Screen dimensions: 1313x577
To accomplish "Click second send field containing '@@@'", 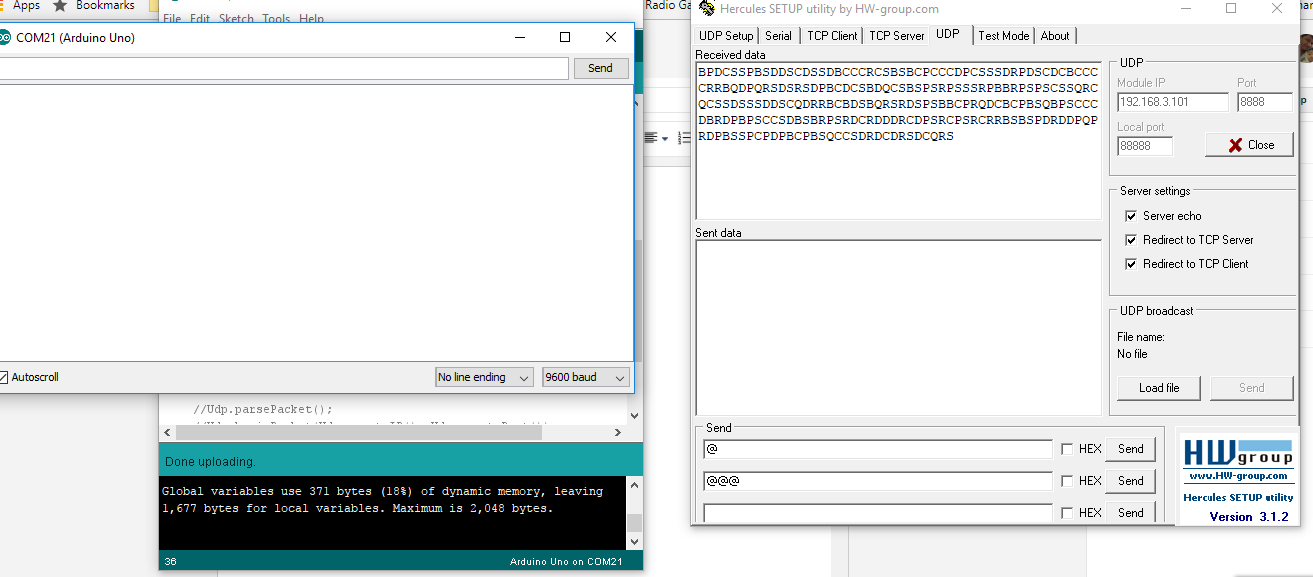I will pyautogui.click(x=877, y=481).
